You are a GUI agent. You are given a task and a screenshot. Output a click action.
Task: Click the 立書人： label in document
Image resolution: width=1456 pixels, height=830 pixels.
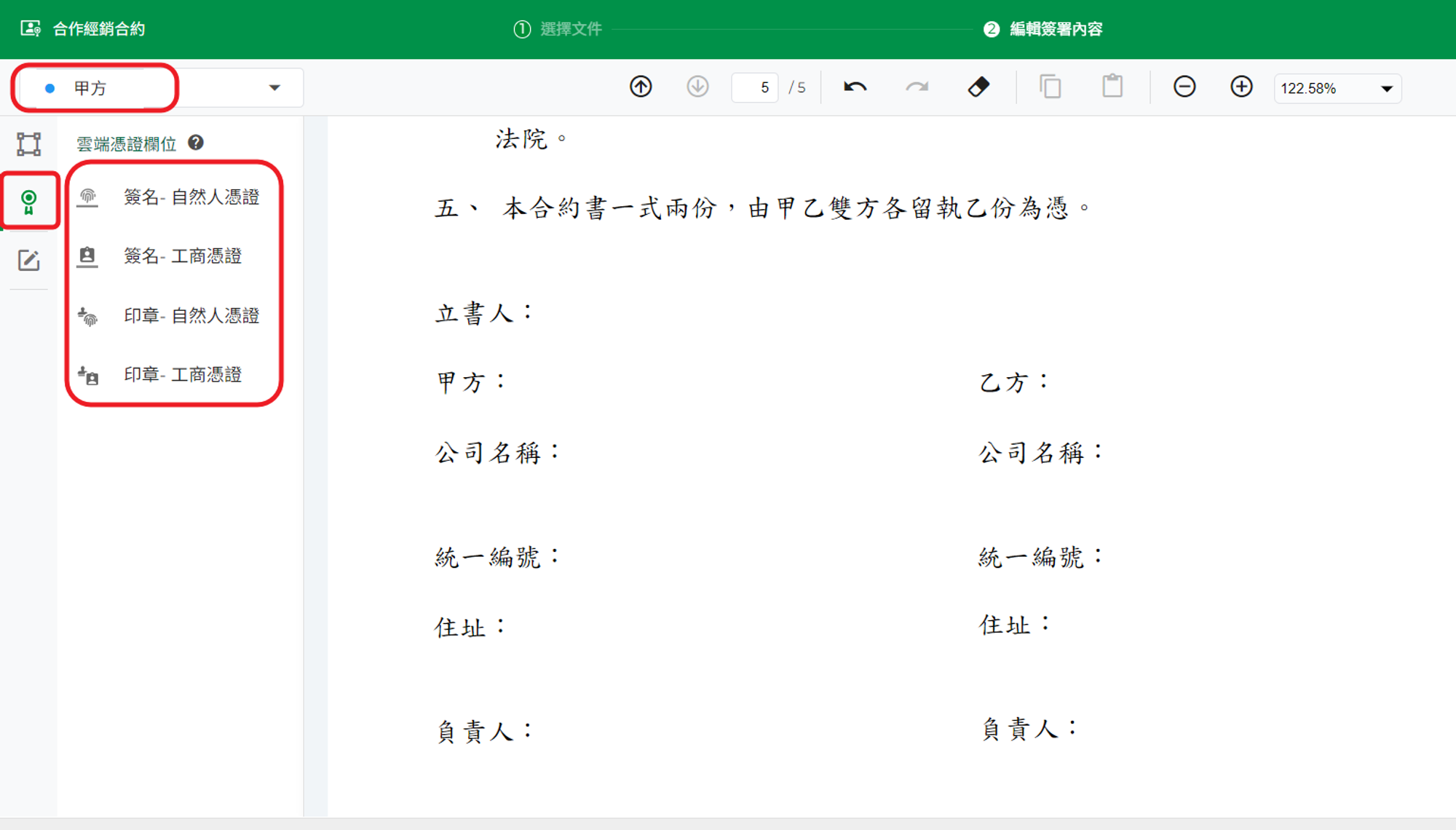pyautogui.click(x=485, y=313)
